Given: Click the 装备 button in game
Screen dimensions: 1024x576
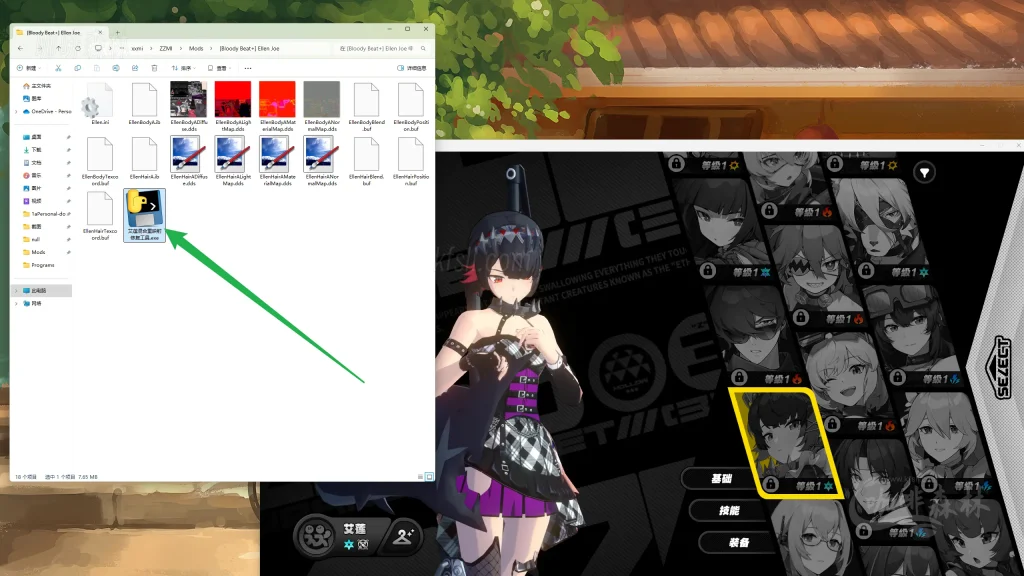Looking at the screenshot, I should (x=737, y=543).
